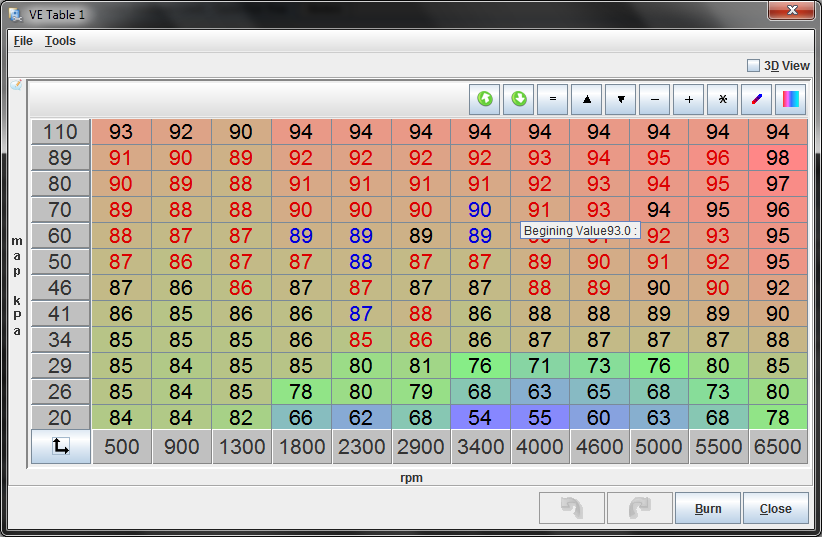The height and width of the screenshot is (537, 822).
Task: Click the Close button
Action: click(x=776, y=508)
